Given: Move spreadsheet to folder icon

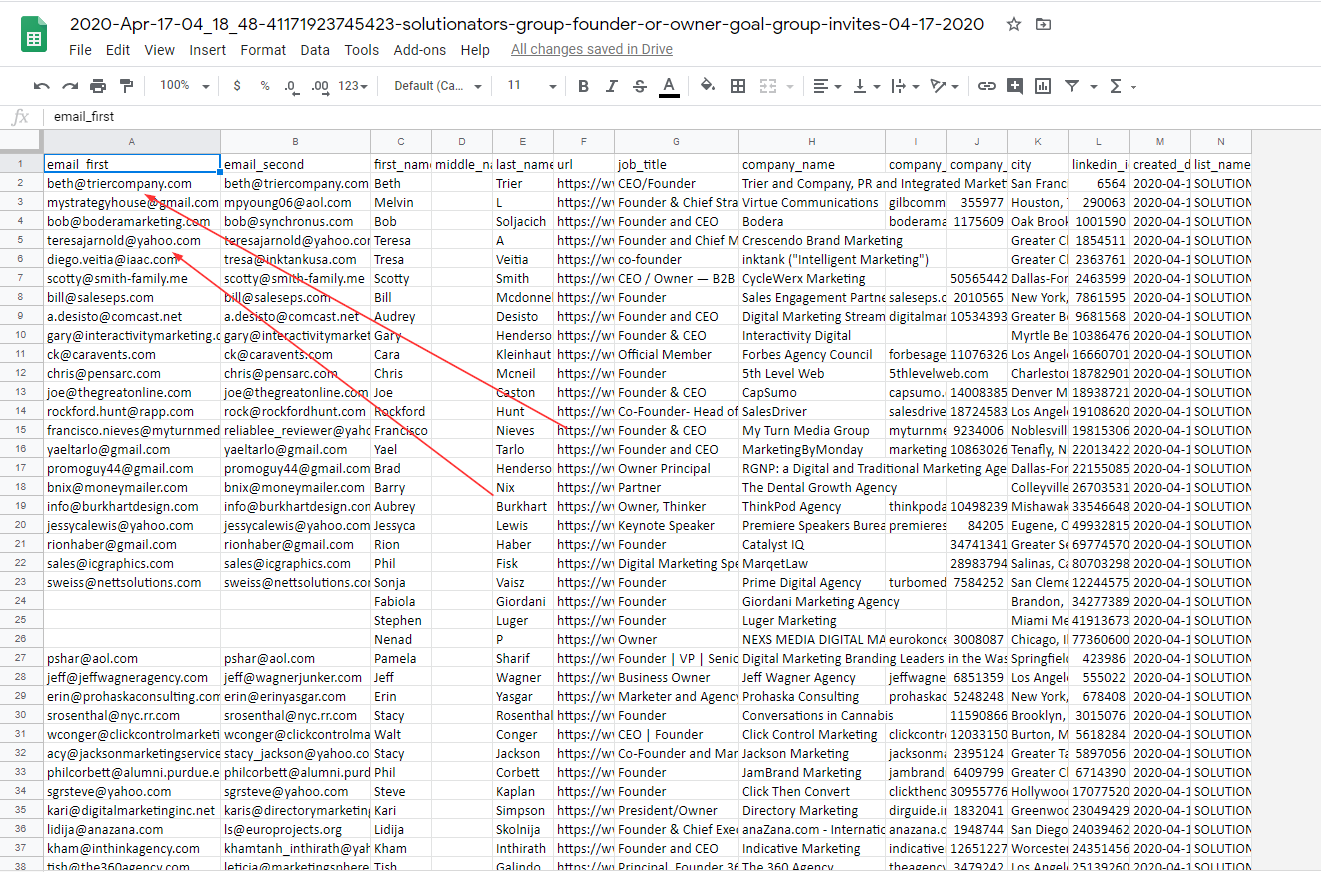Looking at the screenshot, I should (1043, 24).
